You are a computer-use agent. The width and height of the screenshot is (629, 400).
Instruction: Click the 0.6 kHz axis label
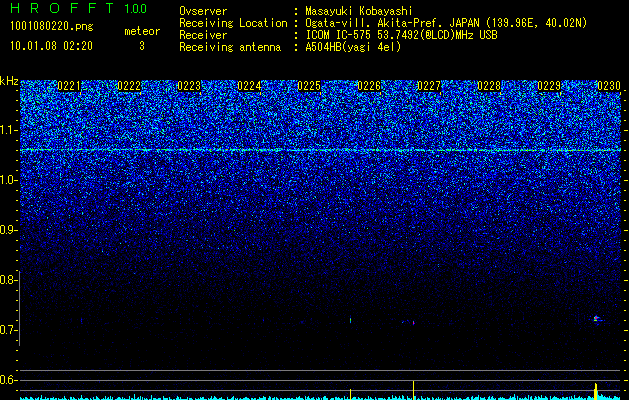(x=8, y=380)
